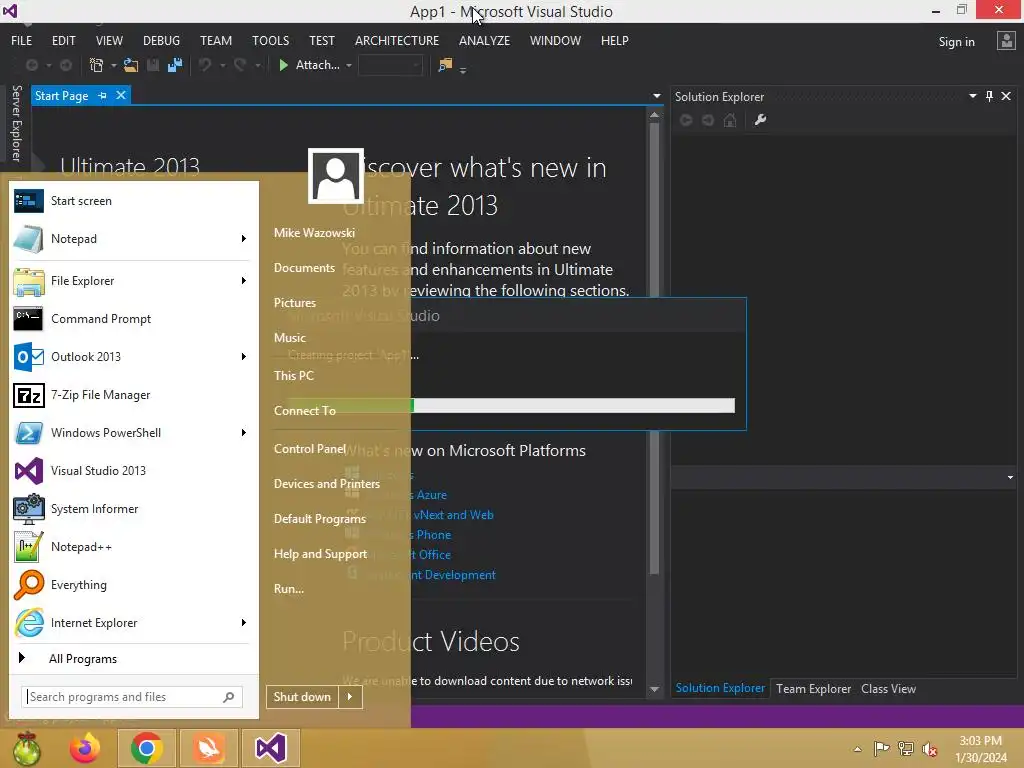1024x768 pixels.
Task: Click the Open File toolbar icon
Action: tap(131, 65)
